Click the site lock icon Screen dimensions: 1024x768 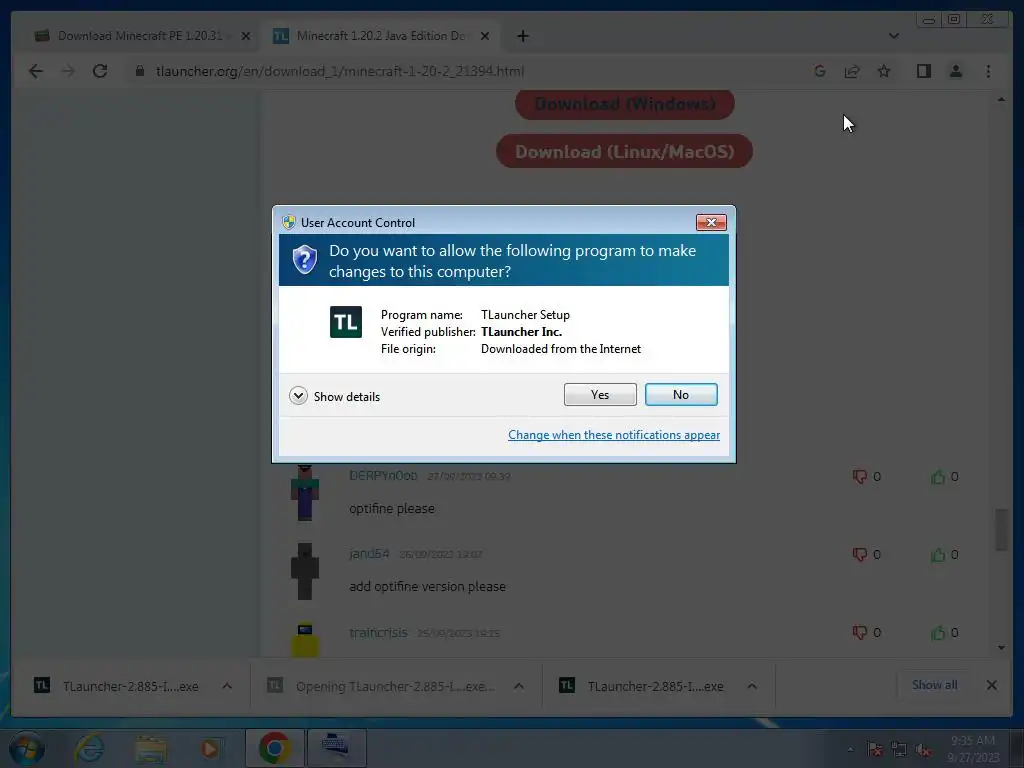click(139, 71)
